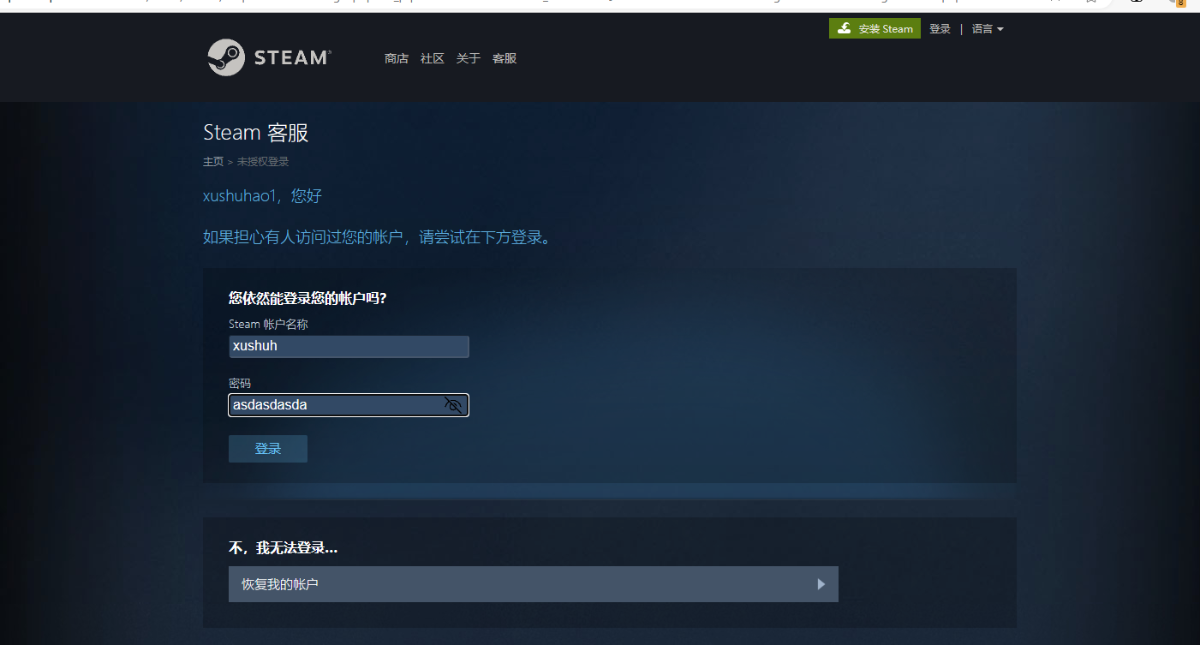This screenshot has width=1200, height=645.
Task: Open the 关于 menu
Action: [468, 58]
